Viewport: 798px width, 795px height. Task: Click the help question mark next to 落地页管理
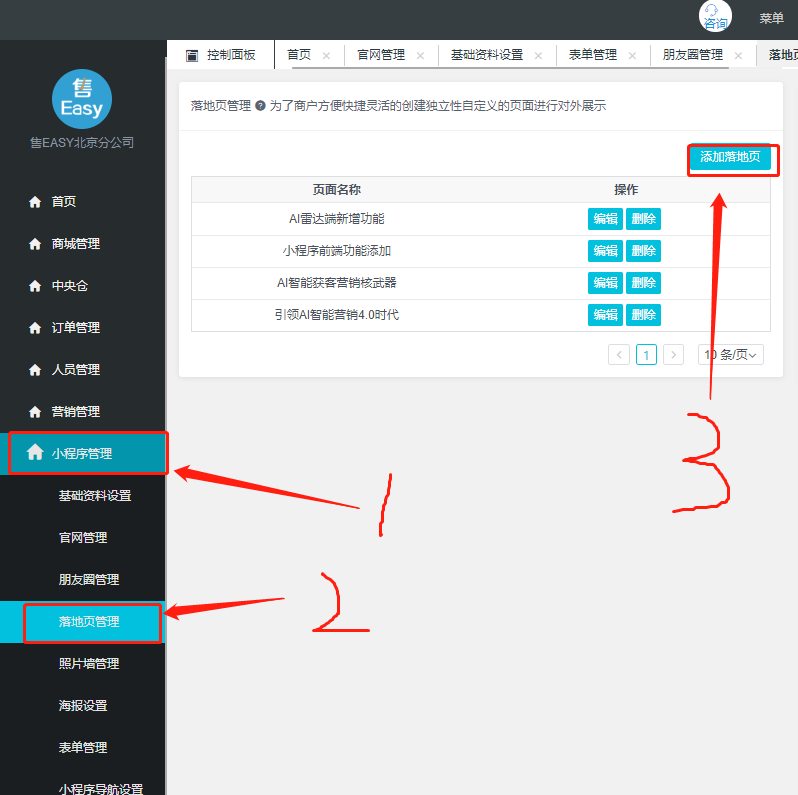[260, 106]
